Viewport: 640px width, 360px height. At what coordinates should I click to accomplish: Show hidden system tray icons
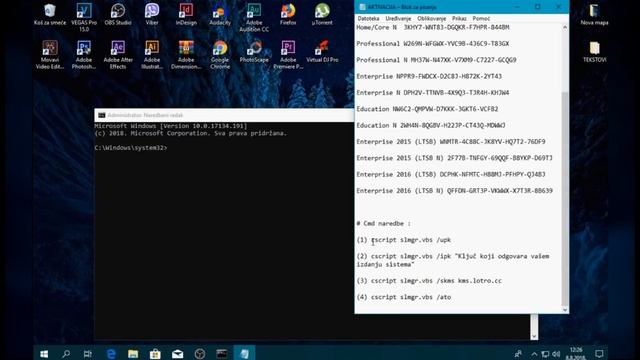tap(534, 354)
